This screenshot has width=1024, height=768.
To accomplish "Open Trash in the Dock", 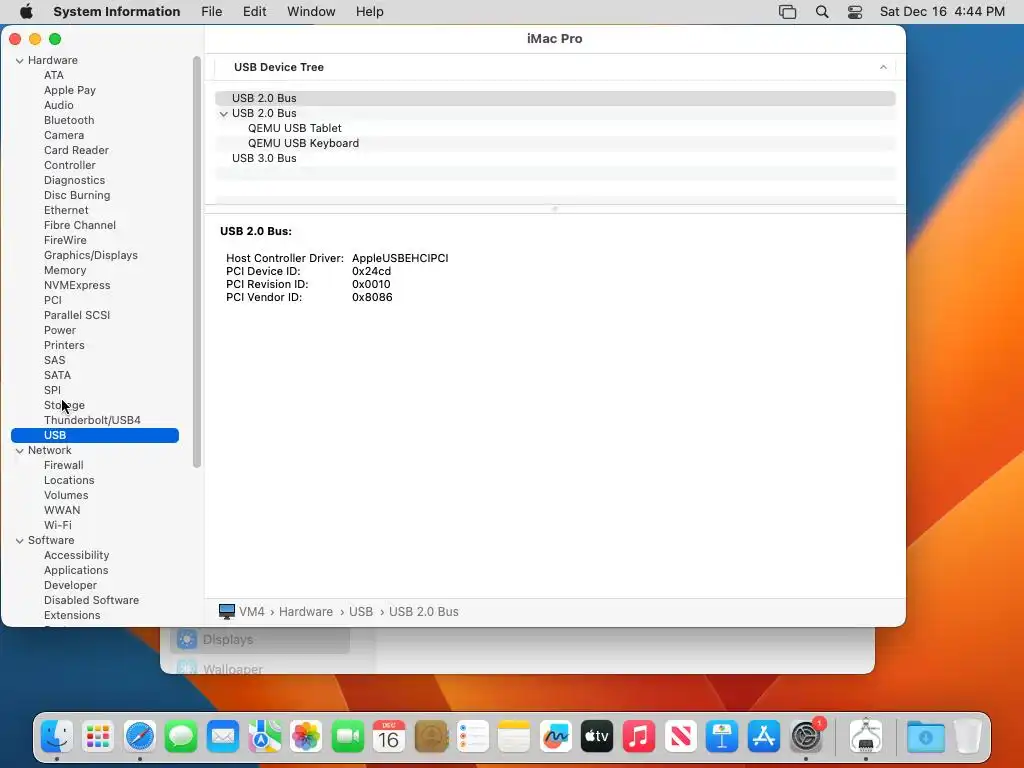I will click(x=967, y=737).
